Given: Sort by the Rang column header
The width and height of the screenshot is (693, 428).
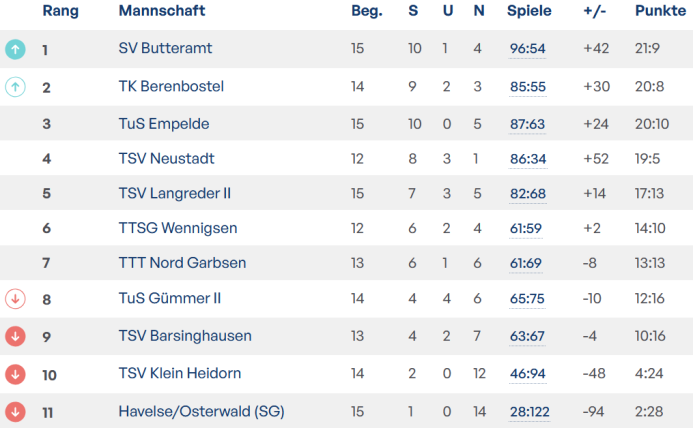Looking at the screenshot, I should (60, 11).
